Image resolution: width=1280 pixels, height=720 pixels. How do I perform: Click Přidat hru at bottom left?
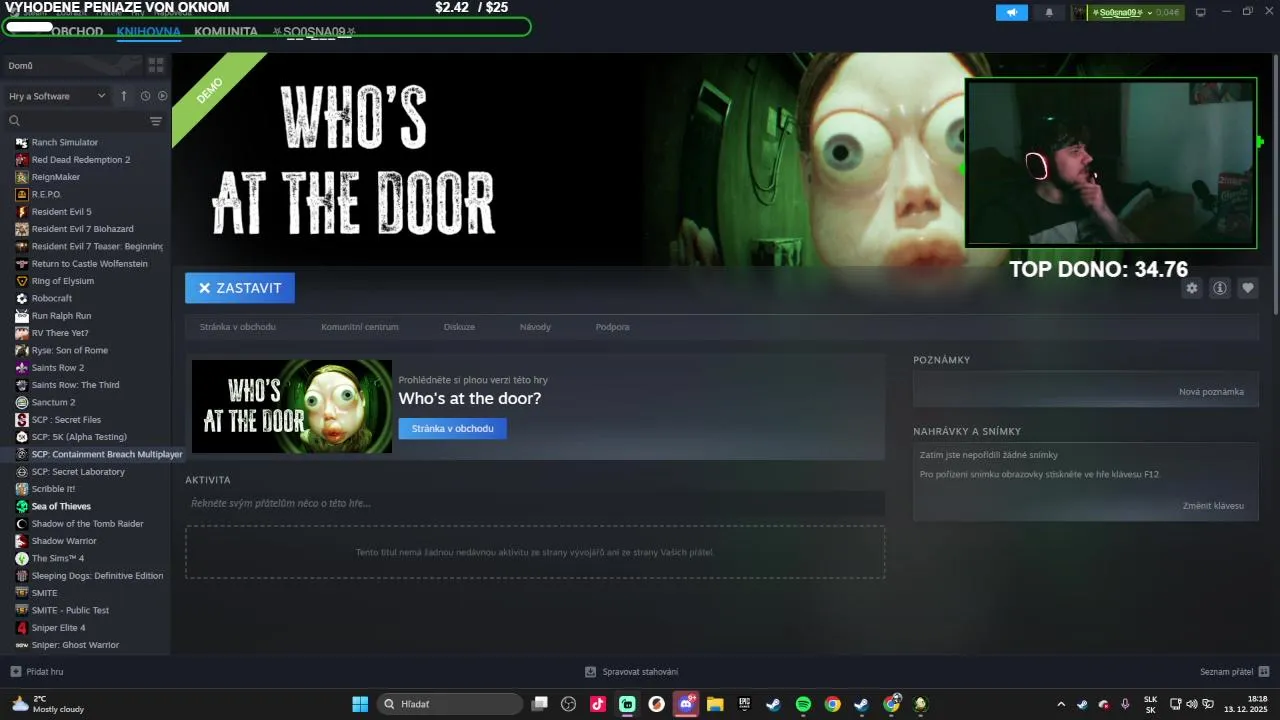pos(37,672)
